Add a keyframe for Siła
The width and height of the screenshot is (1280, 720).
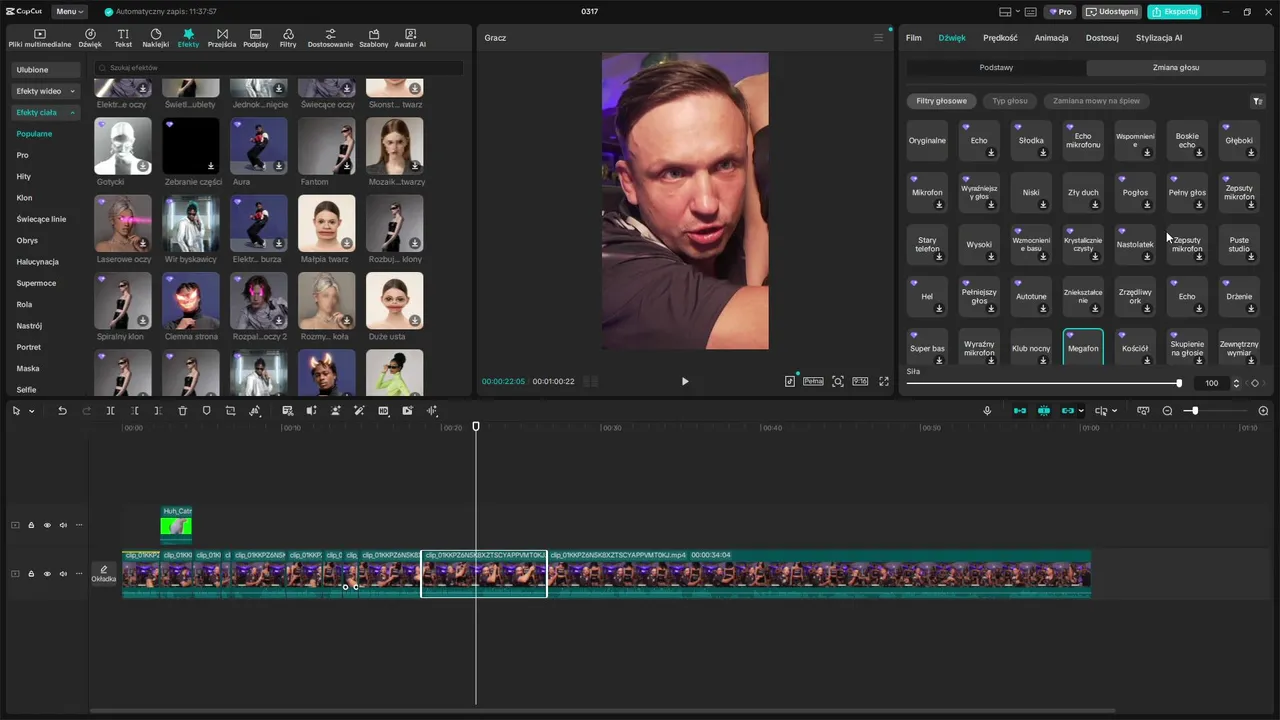tap(1255, 383)
